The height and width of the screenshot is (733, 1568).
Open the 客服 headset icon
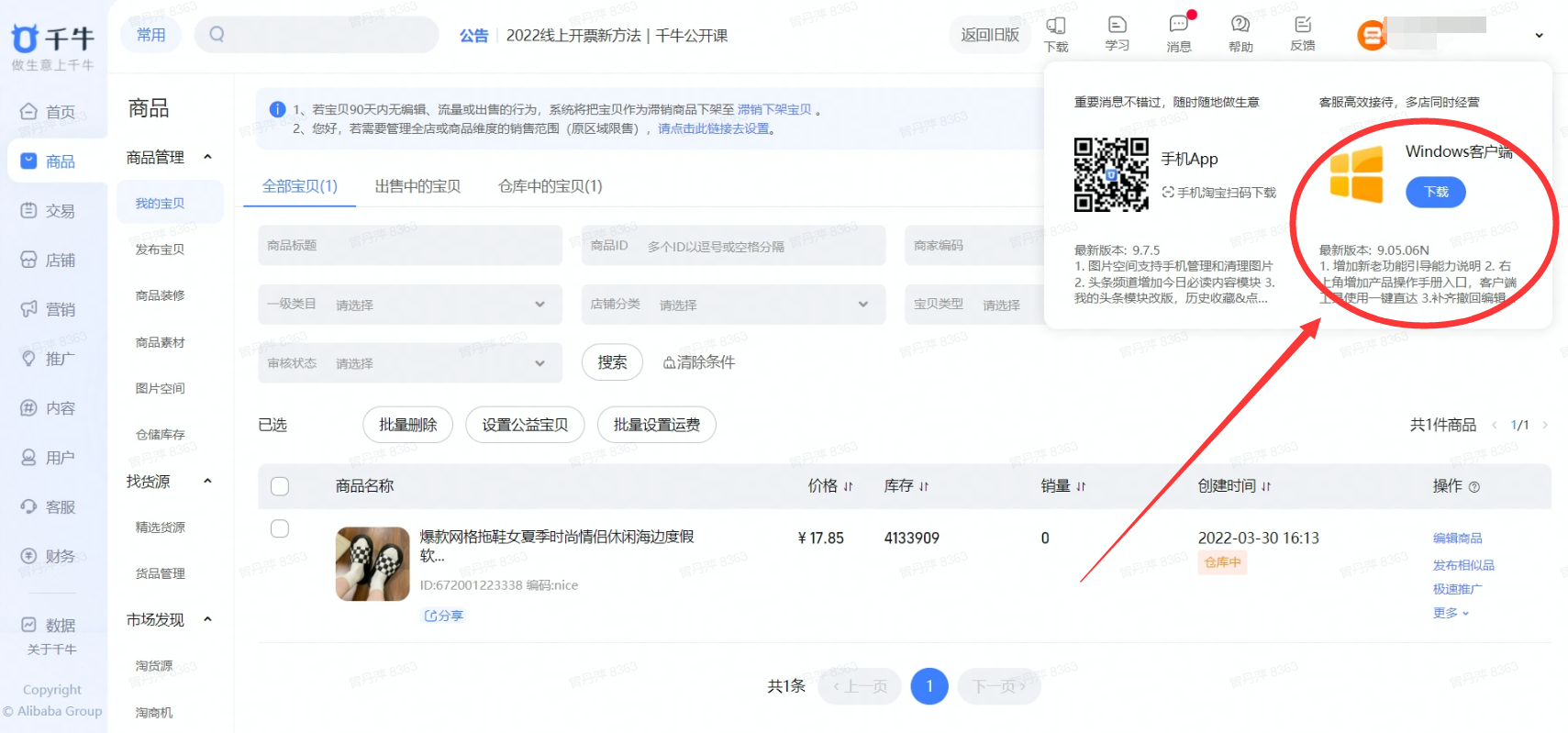28,506
